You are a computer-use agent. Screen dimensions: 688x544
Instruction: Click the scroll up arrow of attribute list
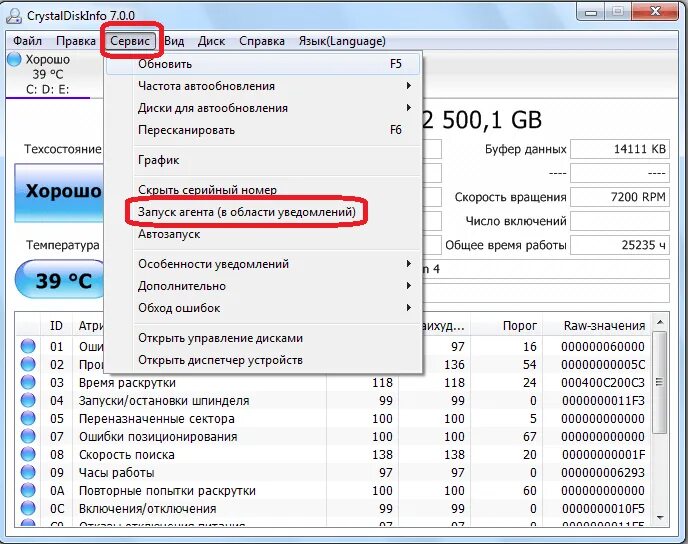(660, 323)
